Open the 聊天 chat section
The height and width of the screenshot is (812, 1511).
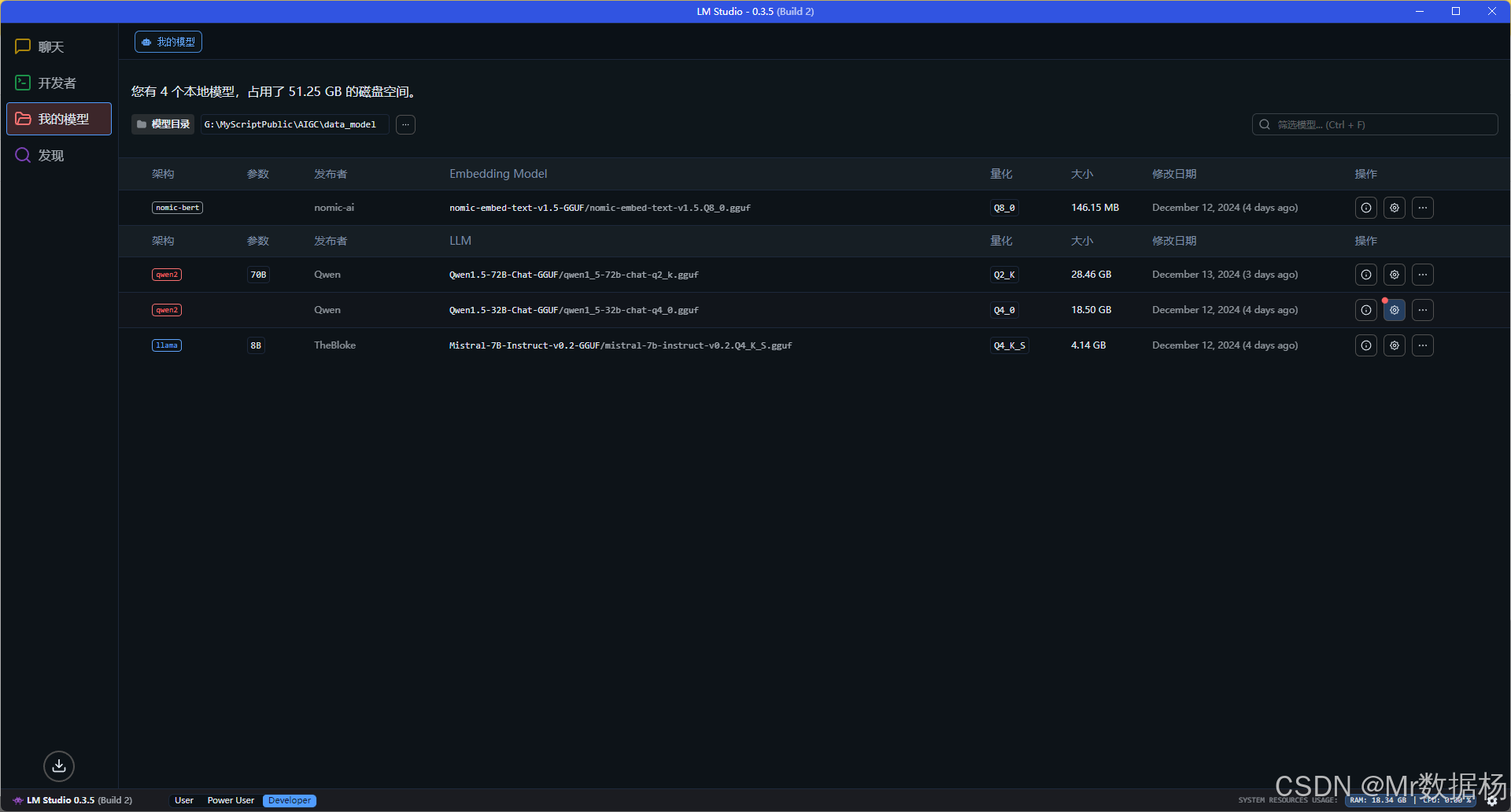tap(59, 47)
